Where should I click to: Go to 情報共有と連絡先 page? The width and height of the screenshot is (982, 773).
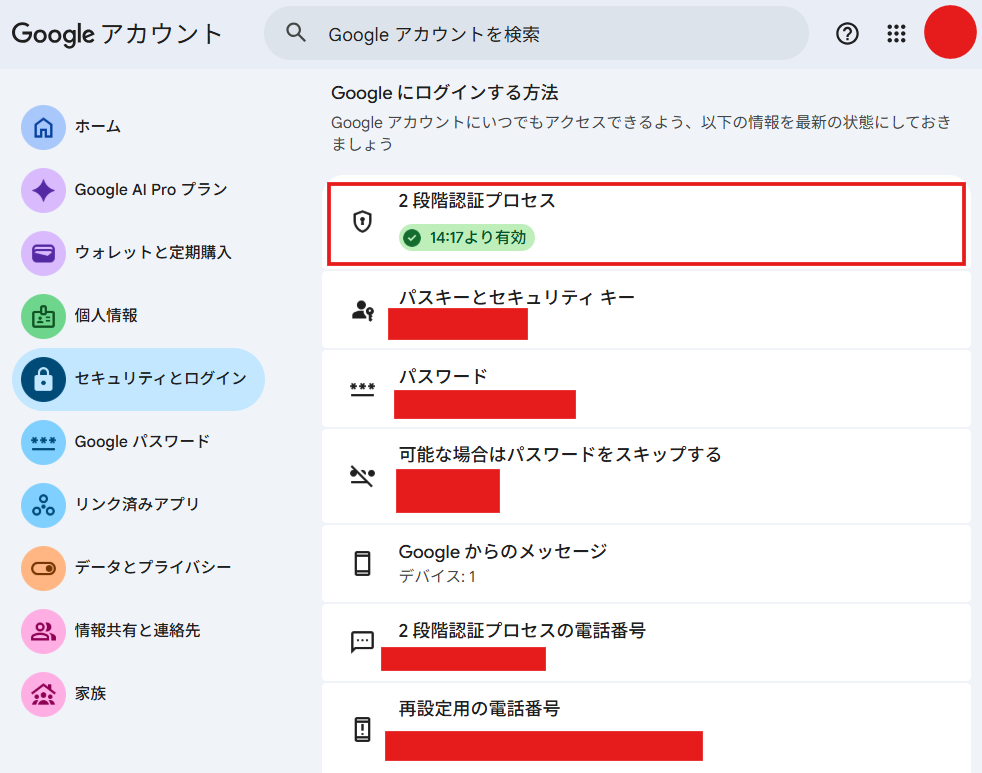(137, 631)
